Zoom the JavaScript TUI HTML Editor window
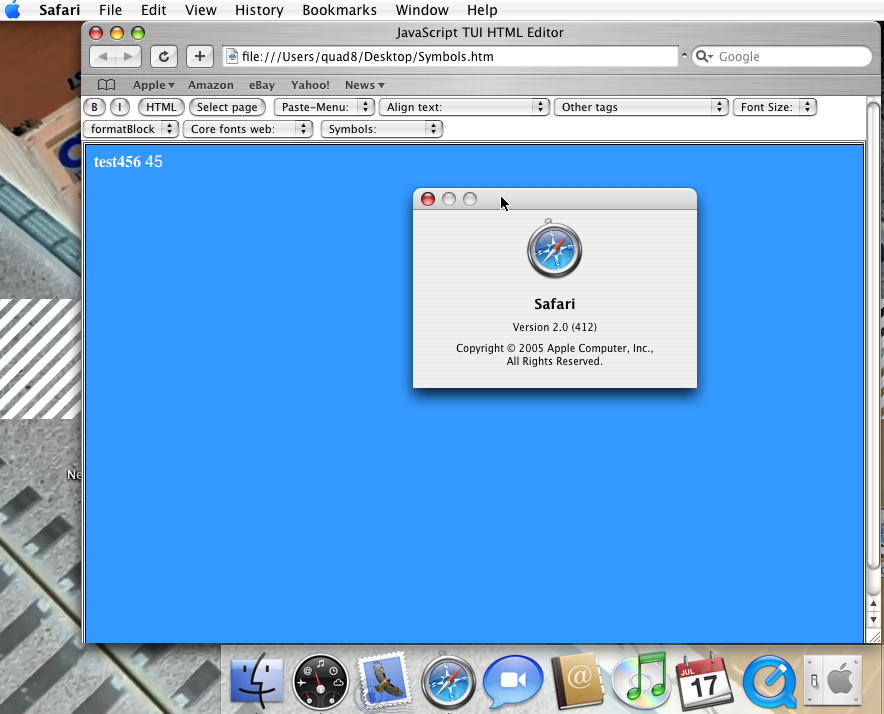 click(x=138, y=33)
